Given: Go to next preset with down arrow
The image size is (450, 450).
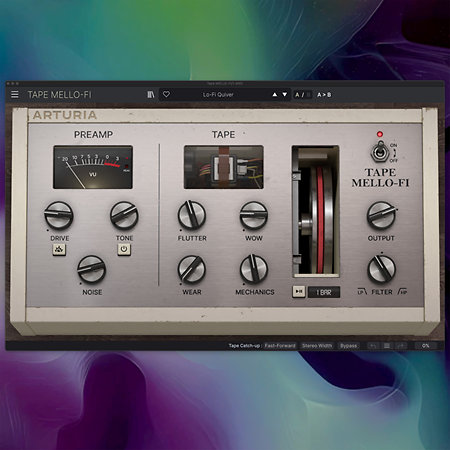Looking at the screenshot, I should coord(285,95).
